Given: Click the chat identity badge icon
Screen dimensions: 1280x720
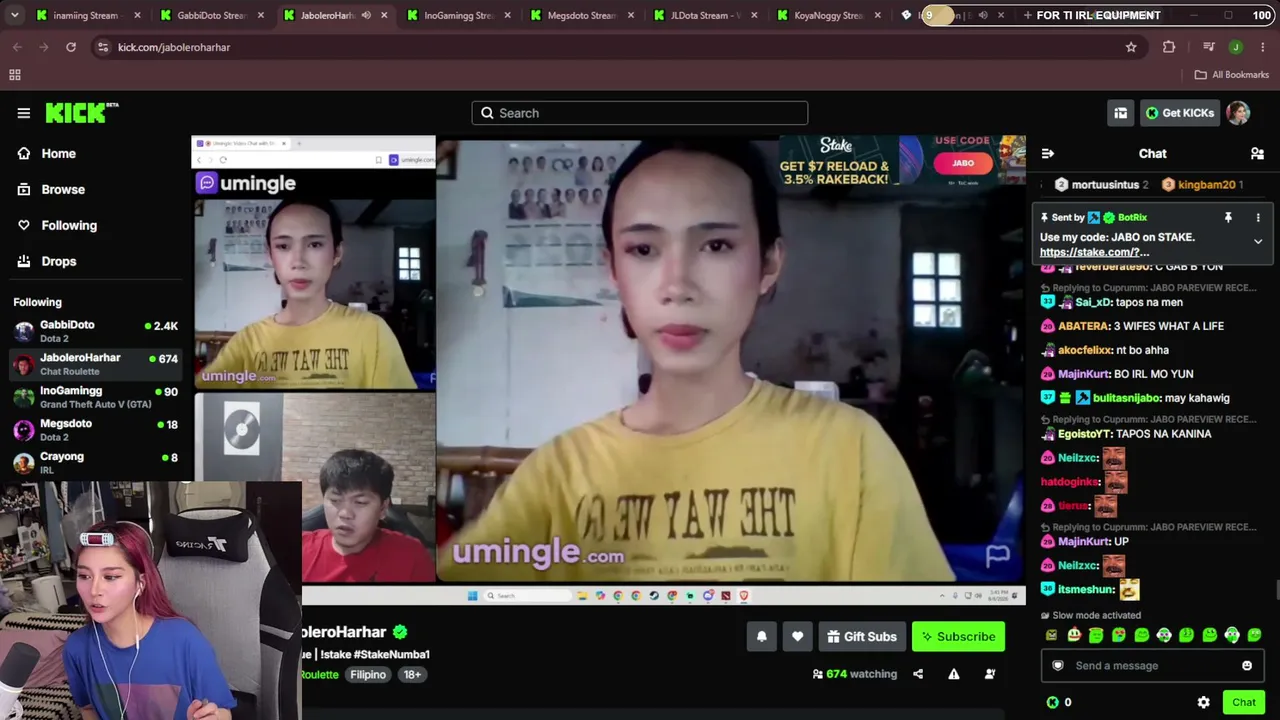Looking at the screenshot, I should click(x=1058, y=665).
